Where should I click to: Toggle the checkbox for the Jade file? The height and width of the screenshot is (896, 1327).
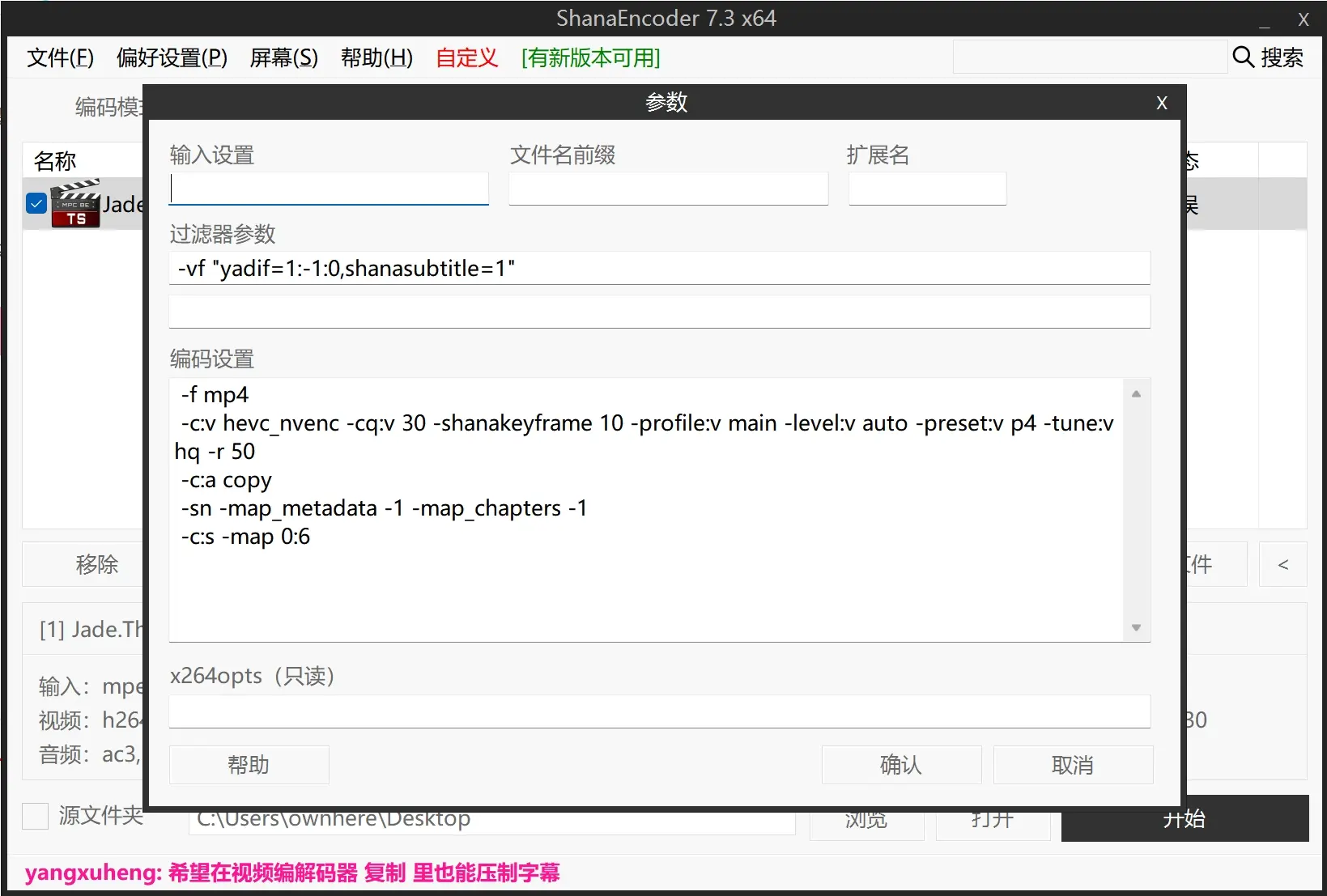pyautogui.click(x=36, y=203)
